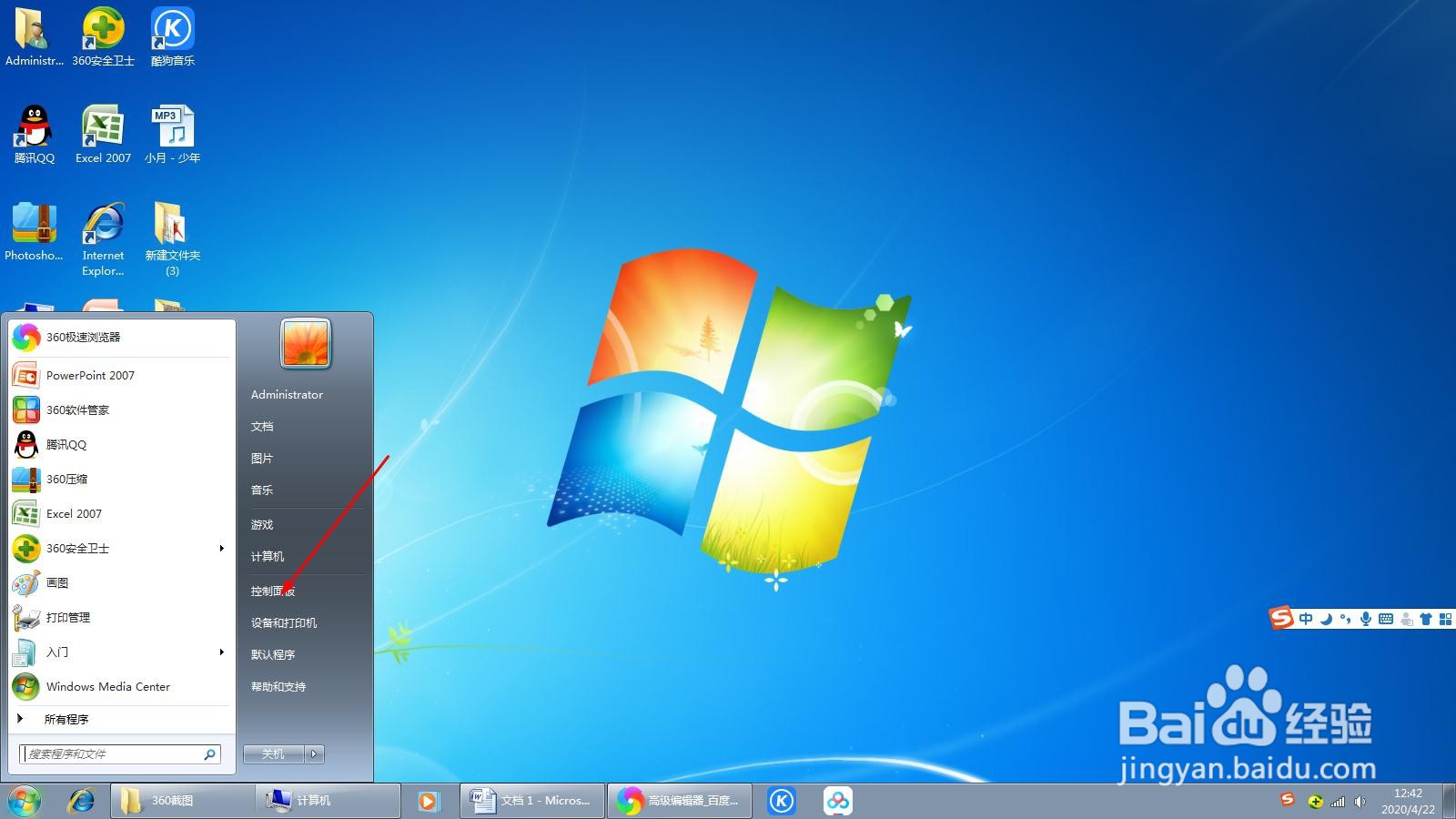Open media player taskbar icon
The height and width of the screenshot is (819, 1456).
[x=428, y=801]
